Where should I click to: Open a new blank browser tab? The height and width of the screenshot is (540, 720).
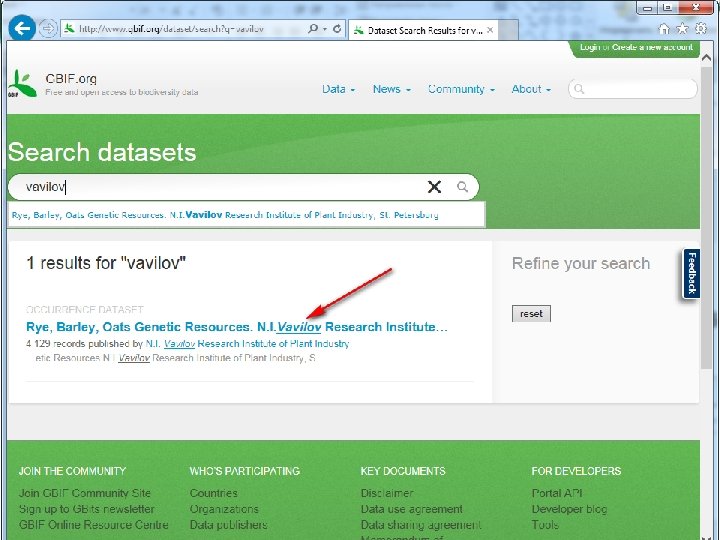(508, 30)
